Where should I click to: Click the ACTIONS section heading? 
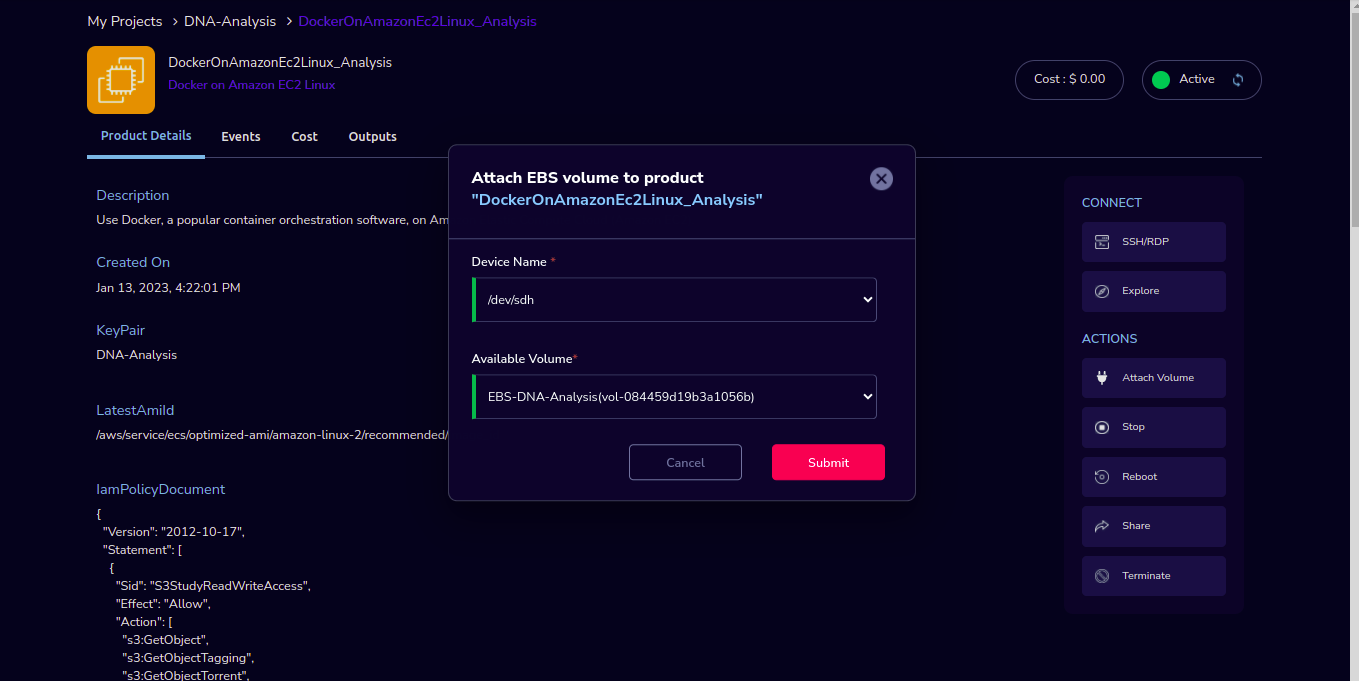(1110, 339)
